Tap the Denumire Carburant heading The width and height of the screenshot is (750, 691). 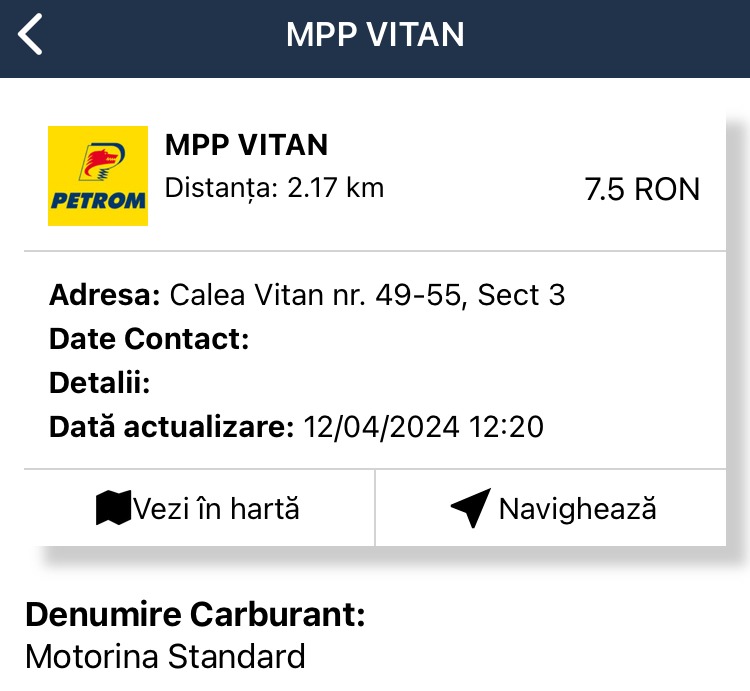[x=195, y=614]
